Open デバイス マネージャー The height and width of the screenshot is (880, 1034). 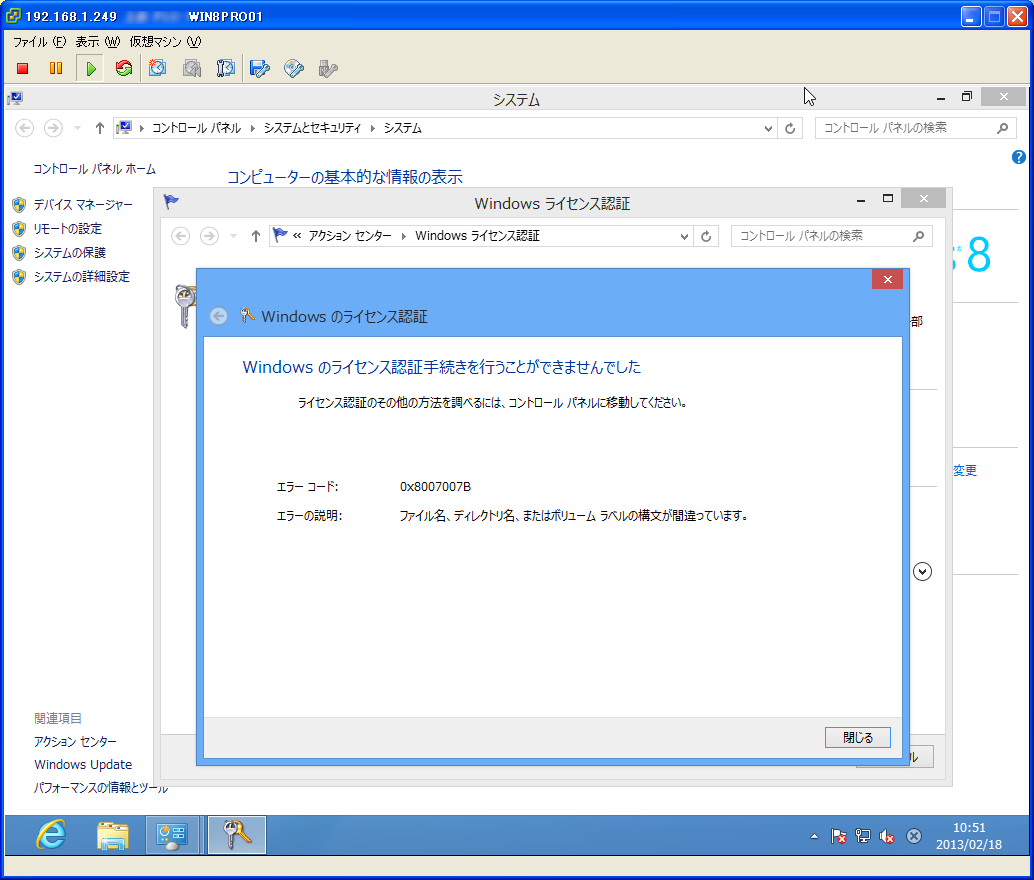pos(83,205)
